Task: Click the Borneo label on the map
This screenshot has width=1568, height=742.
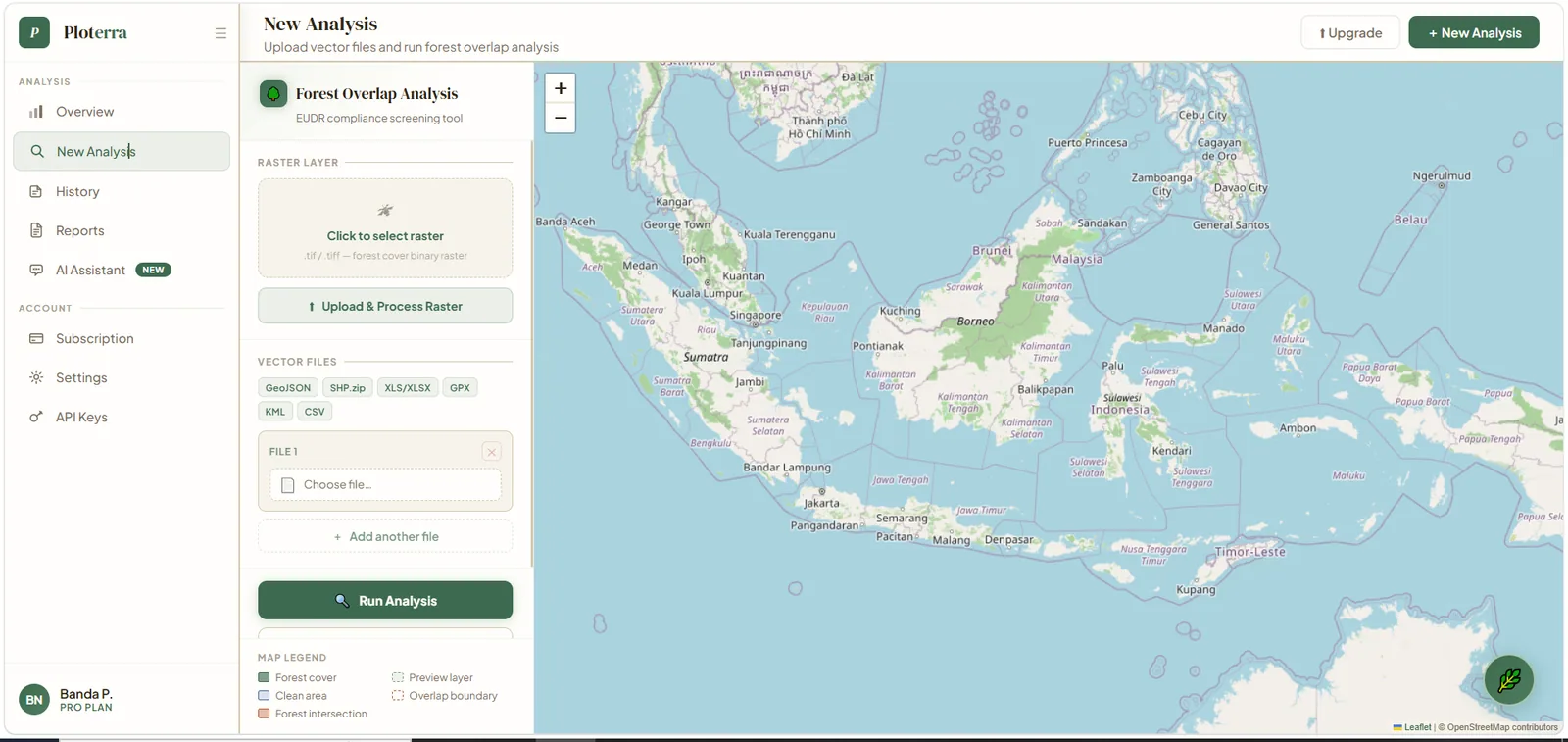Action: [975, 322]
